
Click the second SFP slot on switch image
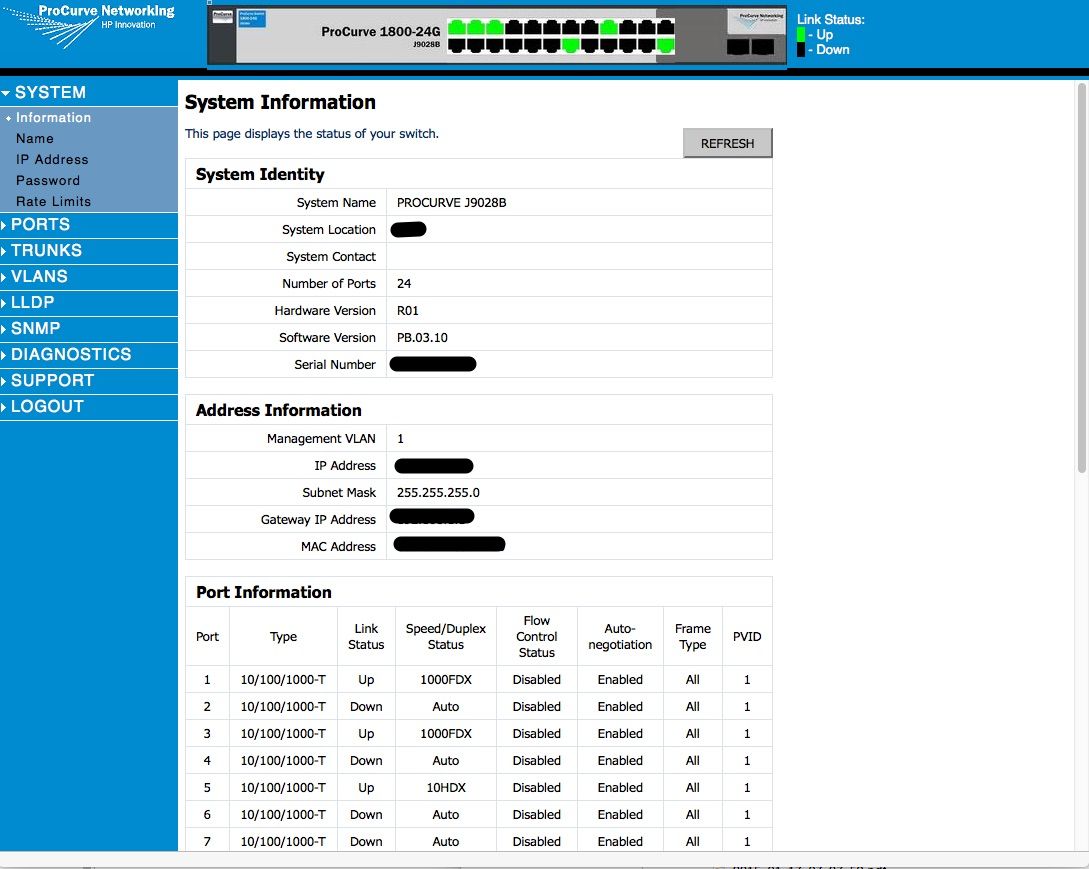pos(763,47)
